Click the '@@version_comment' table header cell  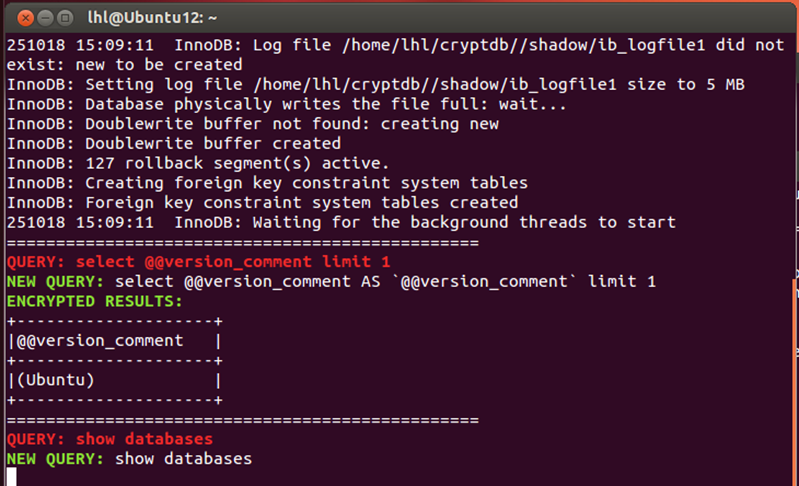pyautogui.click(x=100, y=340)
